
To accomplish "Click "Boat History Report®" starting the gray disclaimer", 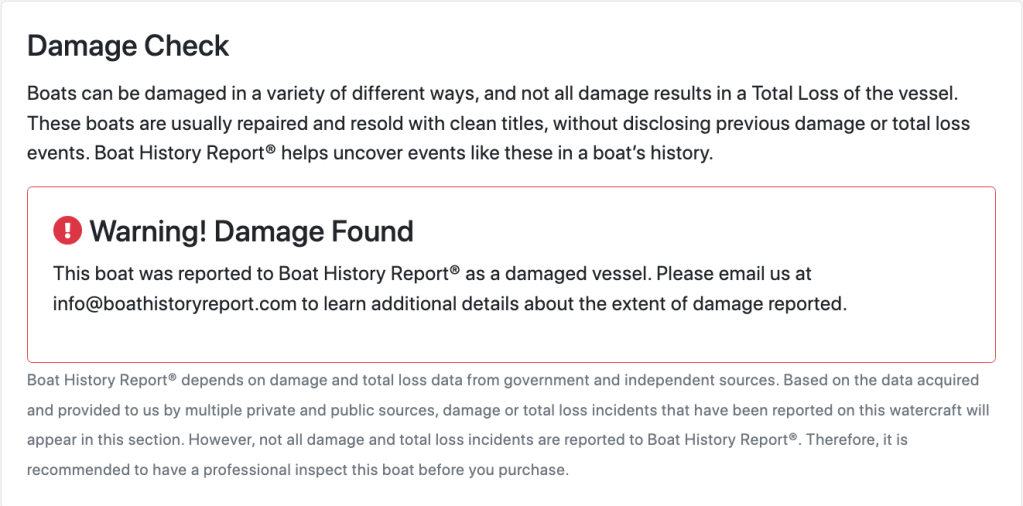I will [102, 380].
